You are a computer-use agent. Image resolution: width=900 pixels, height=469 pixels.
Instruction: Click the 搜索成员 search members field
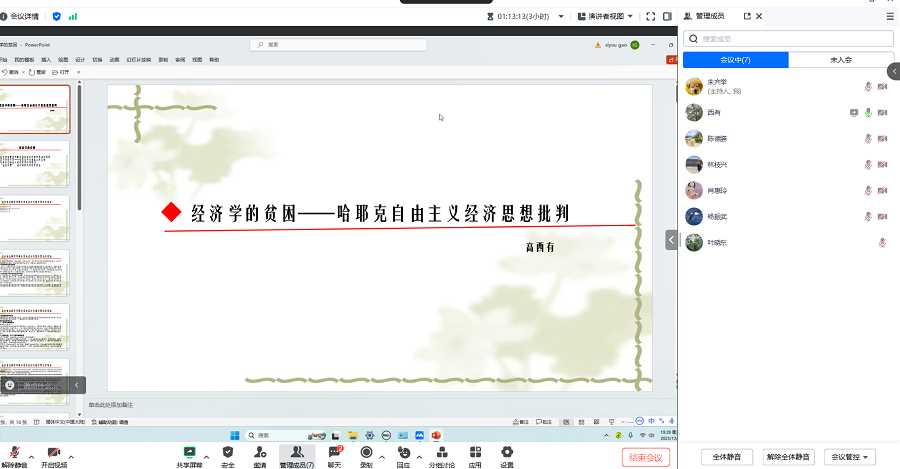[x=788, y=38]
